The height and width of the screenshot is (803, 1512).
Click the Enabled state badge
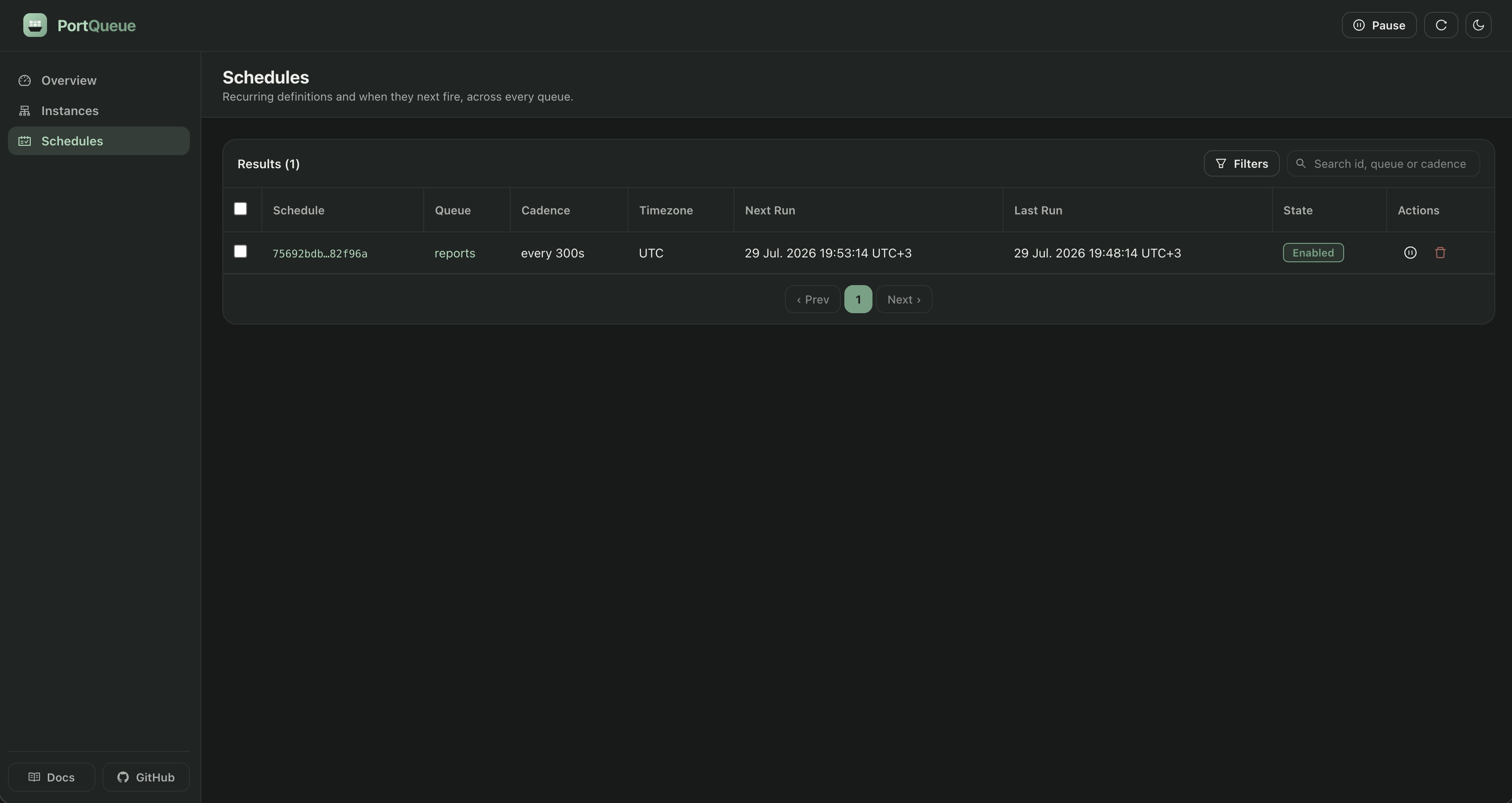click(1313, 253)
